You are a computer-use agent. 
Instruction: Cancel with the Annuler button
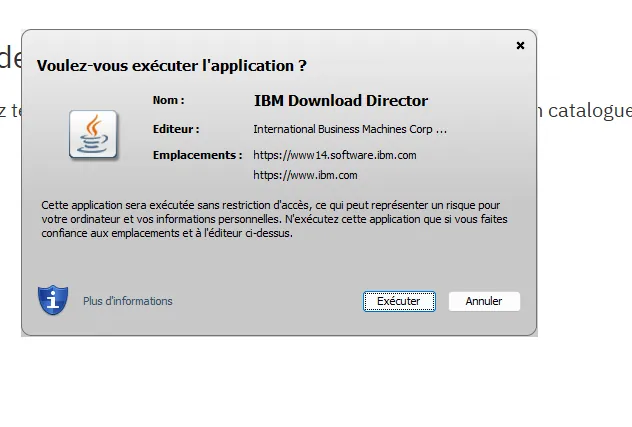(x=484, y=301)
